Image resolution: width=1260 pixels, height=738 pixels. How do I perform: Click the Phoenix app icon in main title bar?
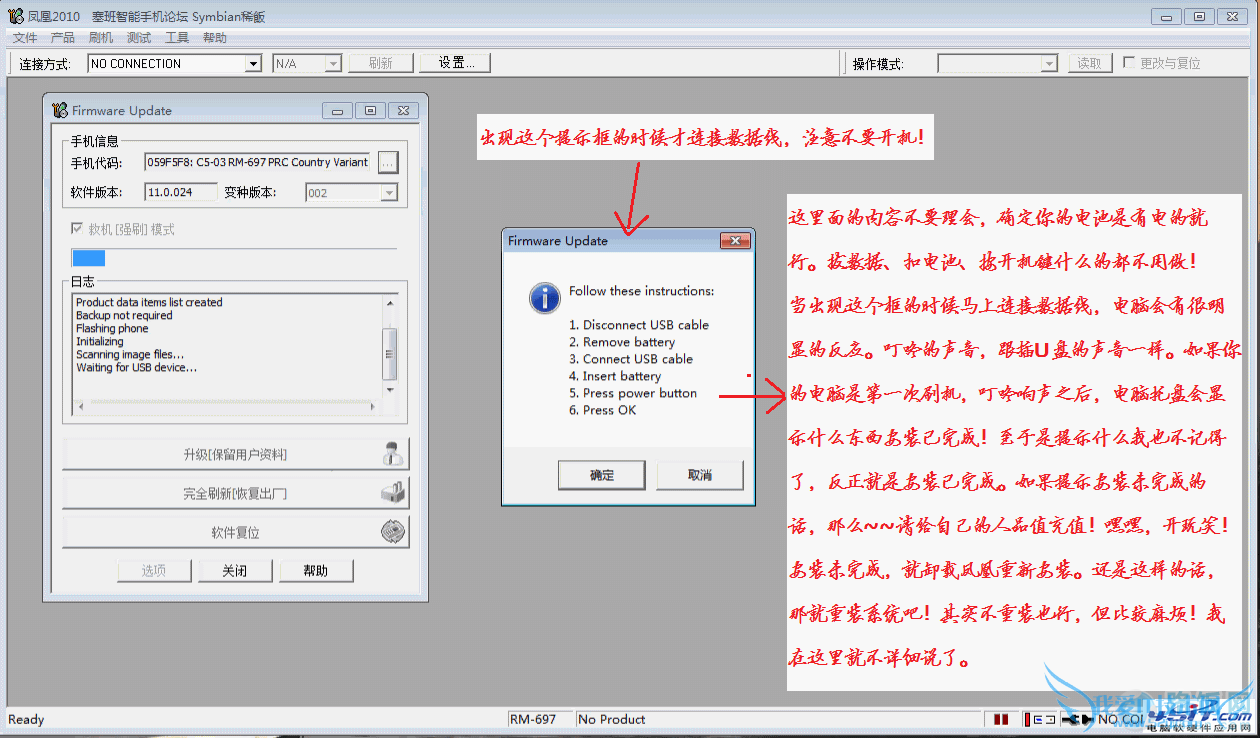[15, 16]
